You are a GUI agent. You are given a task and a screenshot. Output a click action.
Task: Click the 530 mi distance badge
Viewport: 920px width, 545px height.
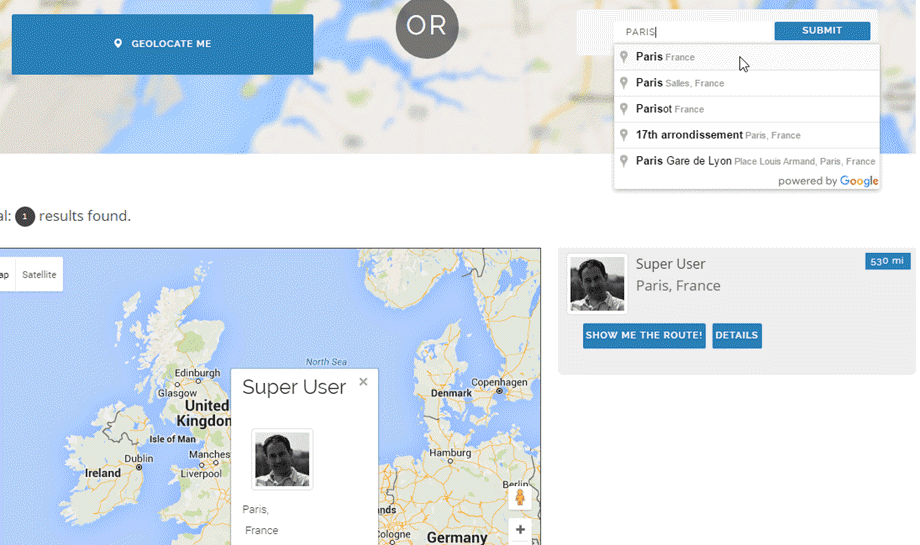887,261
